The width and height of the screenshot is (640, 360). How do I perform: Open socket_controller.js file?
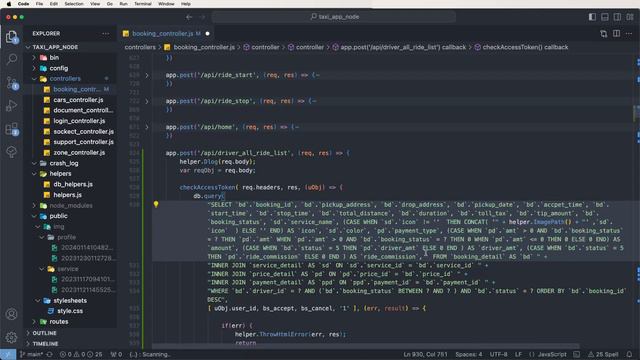click(83, 131)
